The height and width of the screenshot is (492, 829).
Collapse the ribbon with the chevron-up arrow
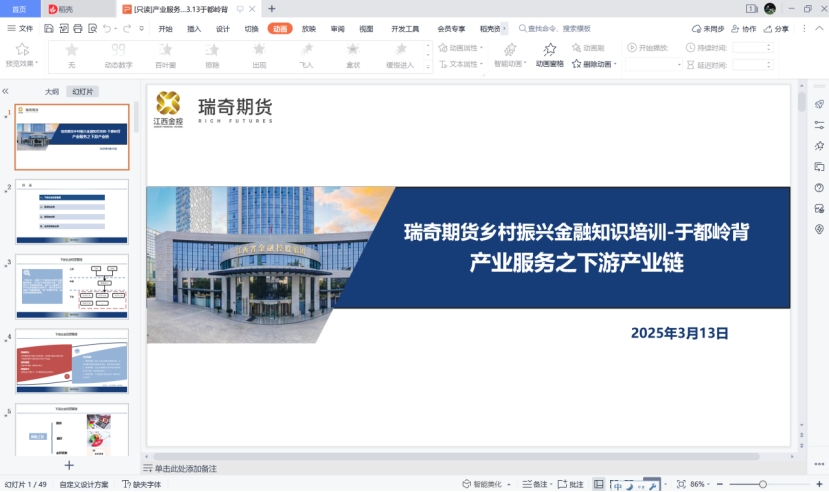click(x=819, y=29)
